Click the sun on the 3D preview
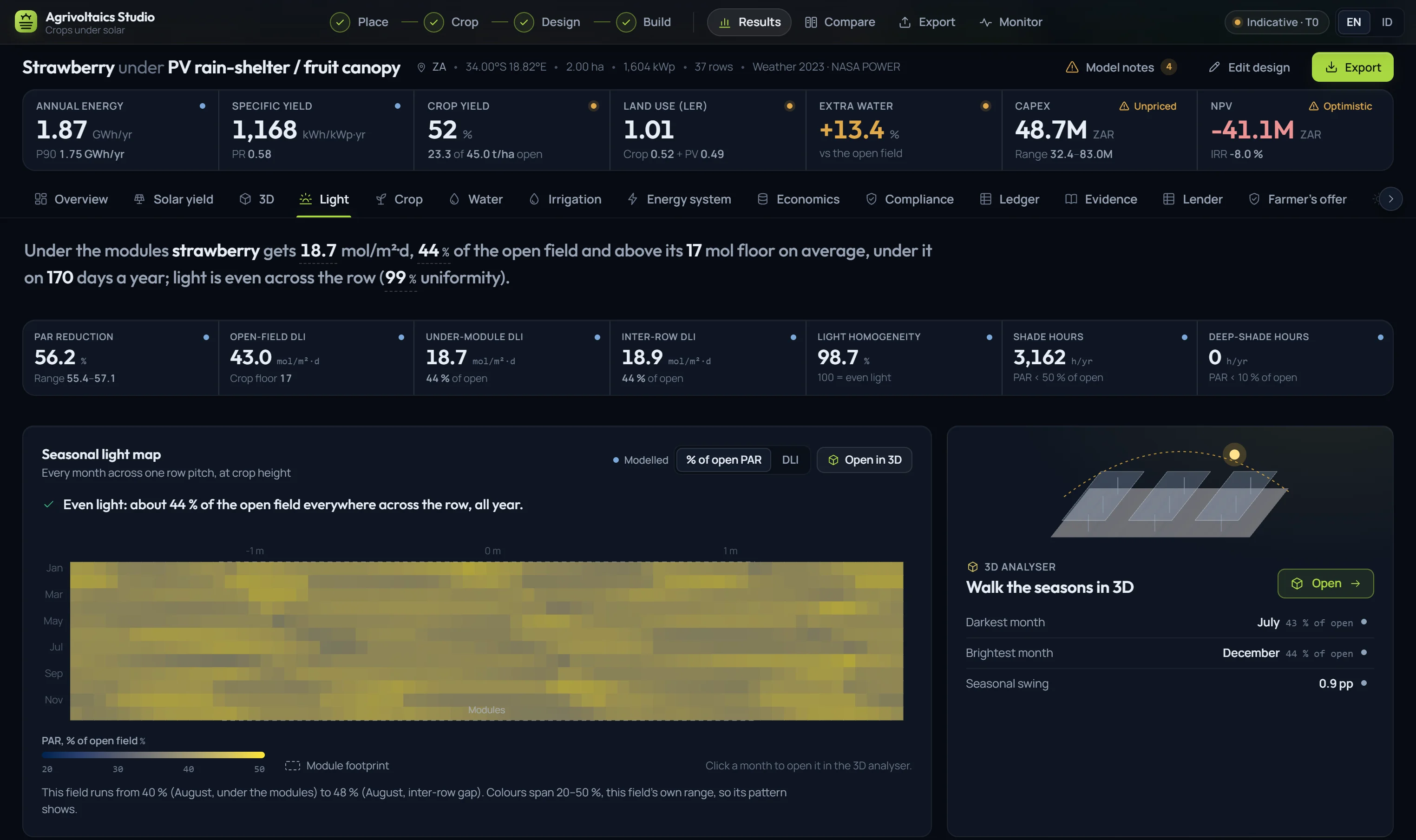 click(x=1234, y=454)
